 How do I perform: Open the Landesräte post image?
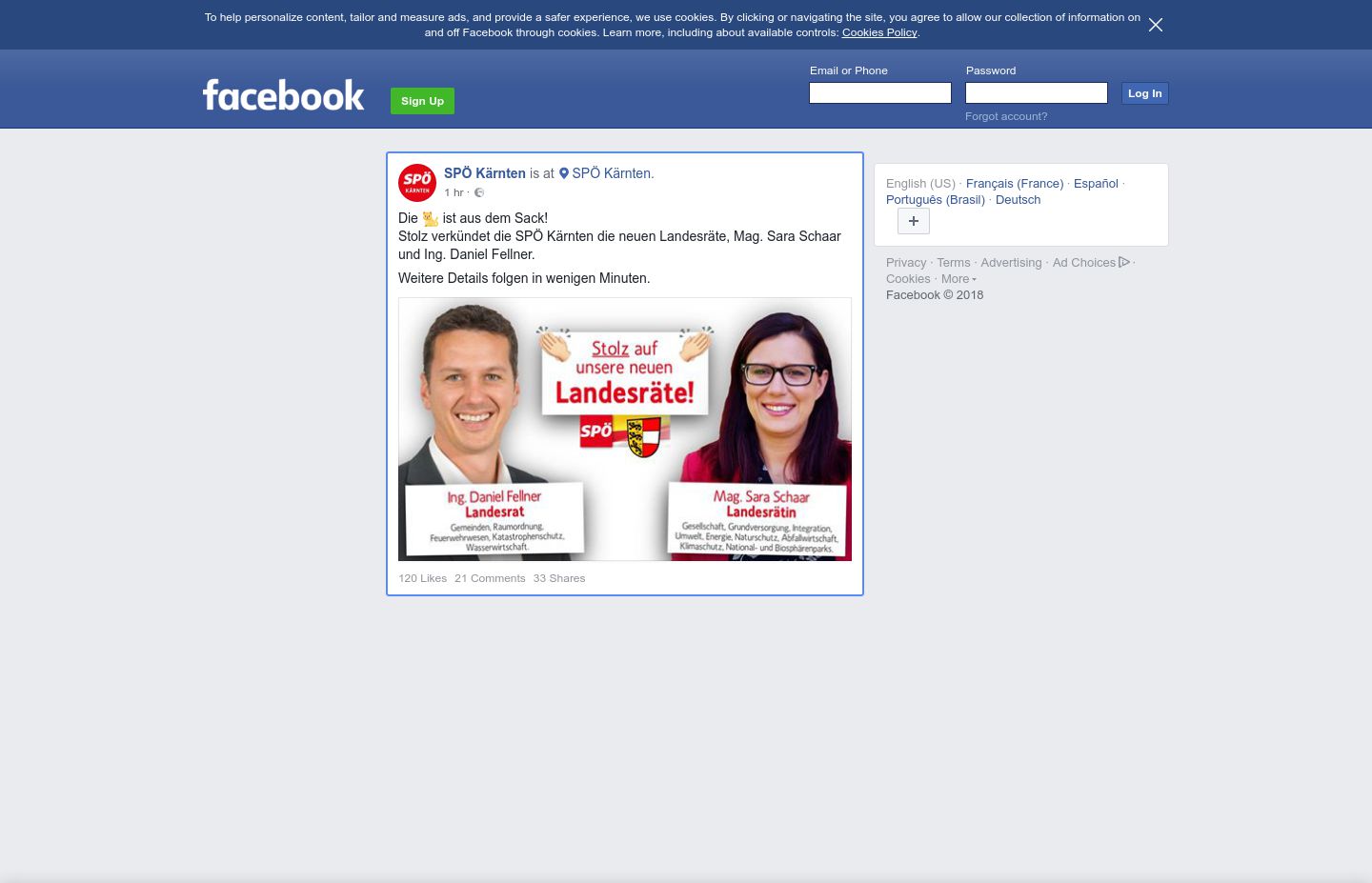click(x=625, y=430)
